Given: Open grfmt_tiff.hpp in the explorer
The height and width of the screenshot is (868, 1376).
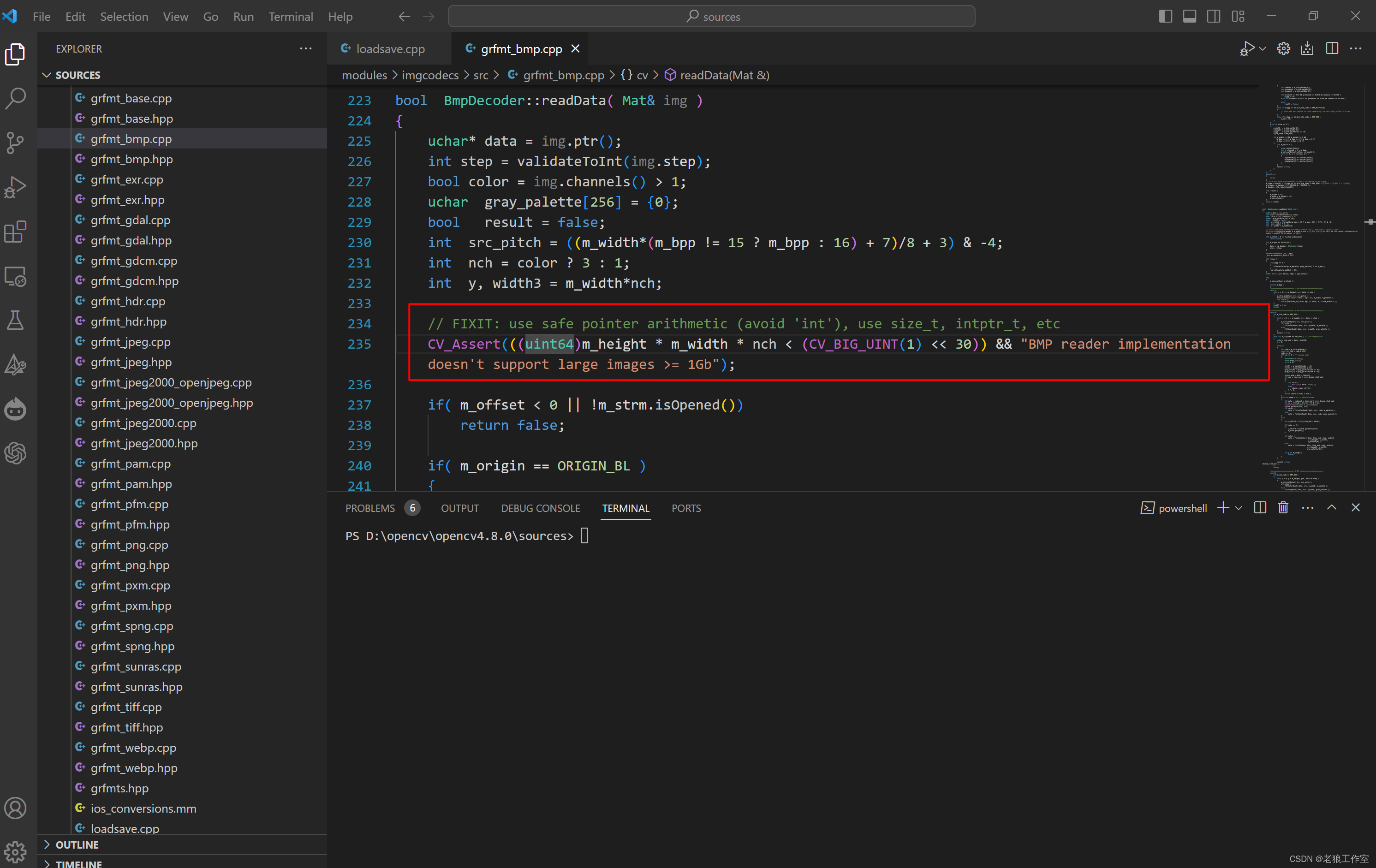Looking at the screenshot, I should (x=126, y=727).
